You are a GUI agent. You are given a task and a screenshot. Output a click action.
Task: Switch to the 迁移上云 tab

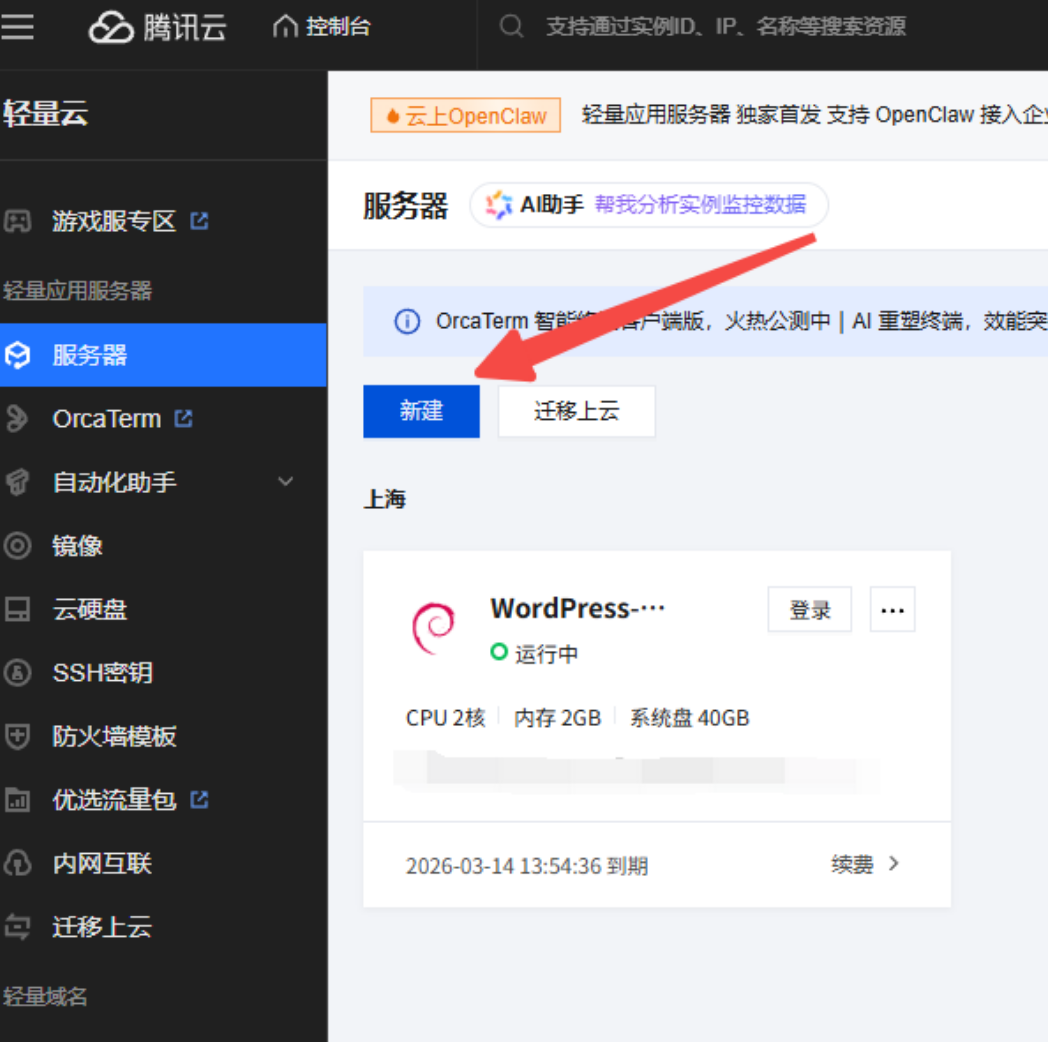coord(576,411)
